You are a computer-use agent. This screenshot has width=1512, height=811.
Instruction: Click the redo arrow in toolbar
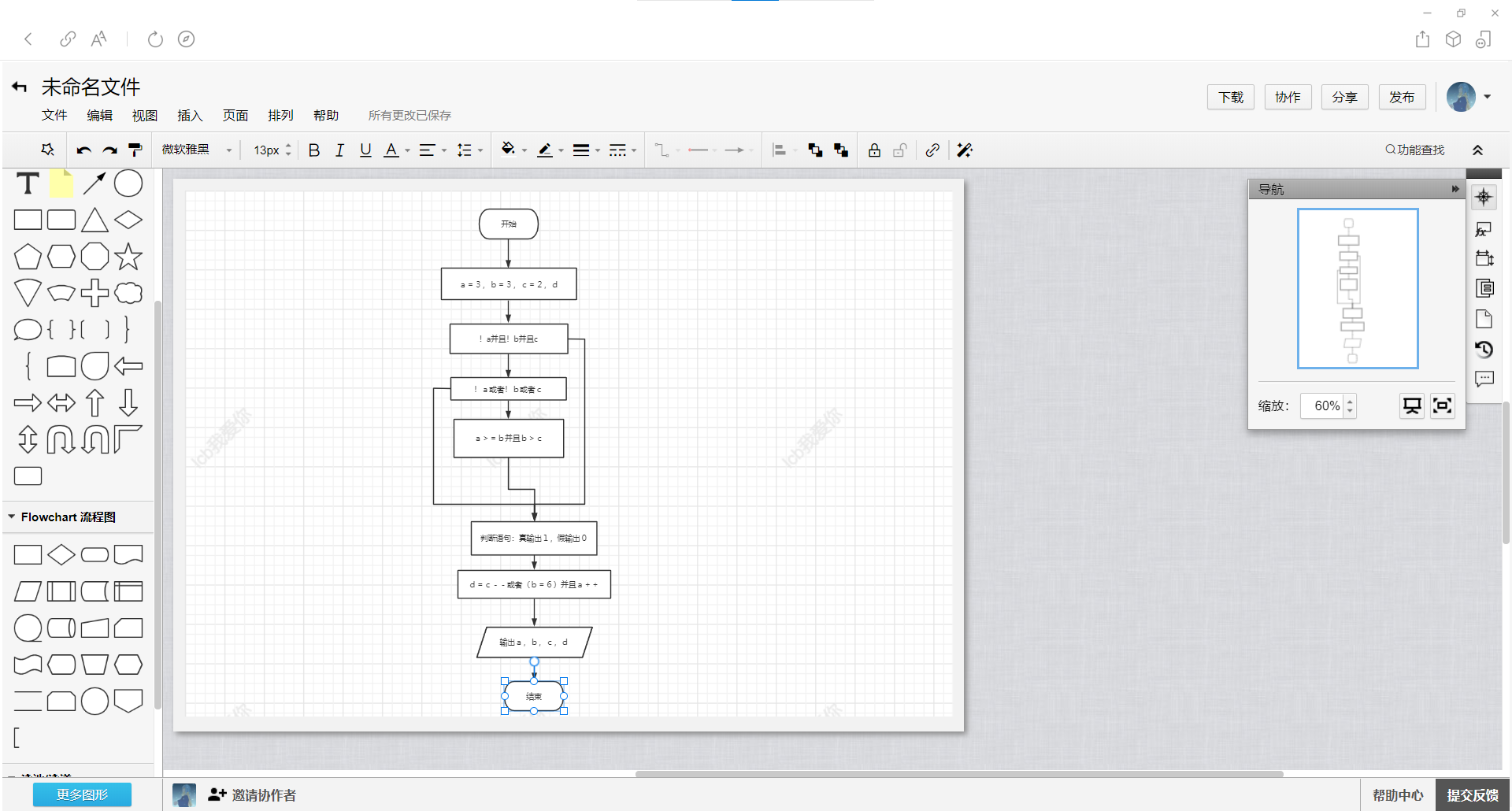click(x=109, y=150)
